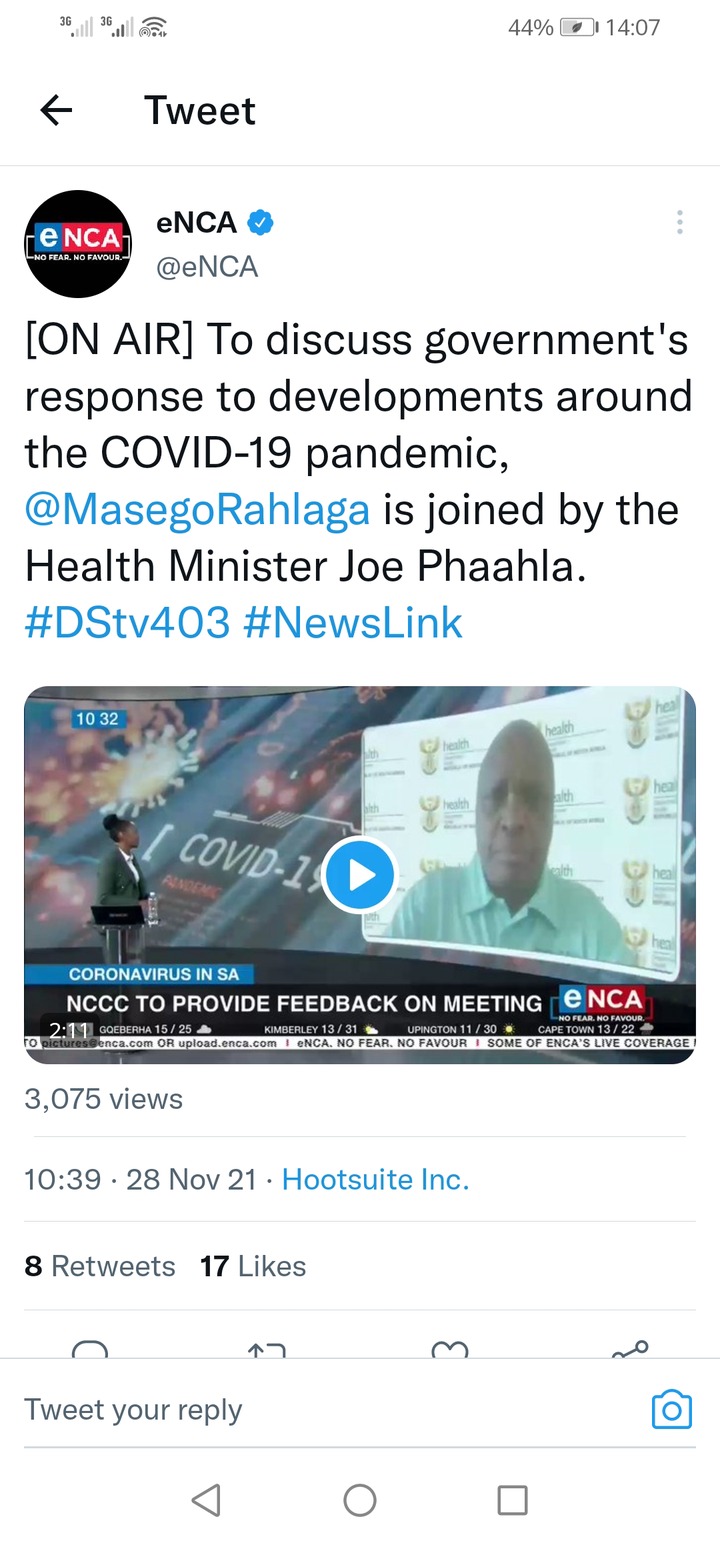Viewport: 720px width, 1541px height.
Task: Open the three-dot tweet options menu
Action: 679,222
